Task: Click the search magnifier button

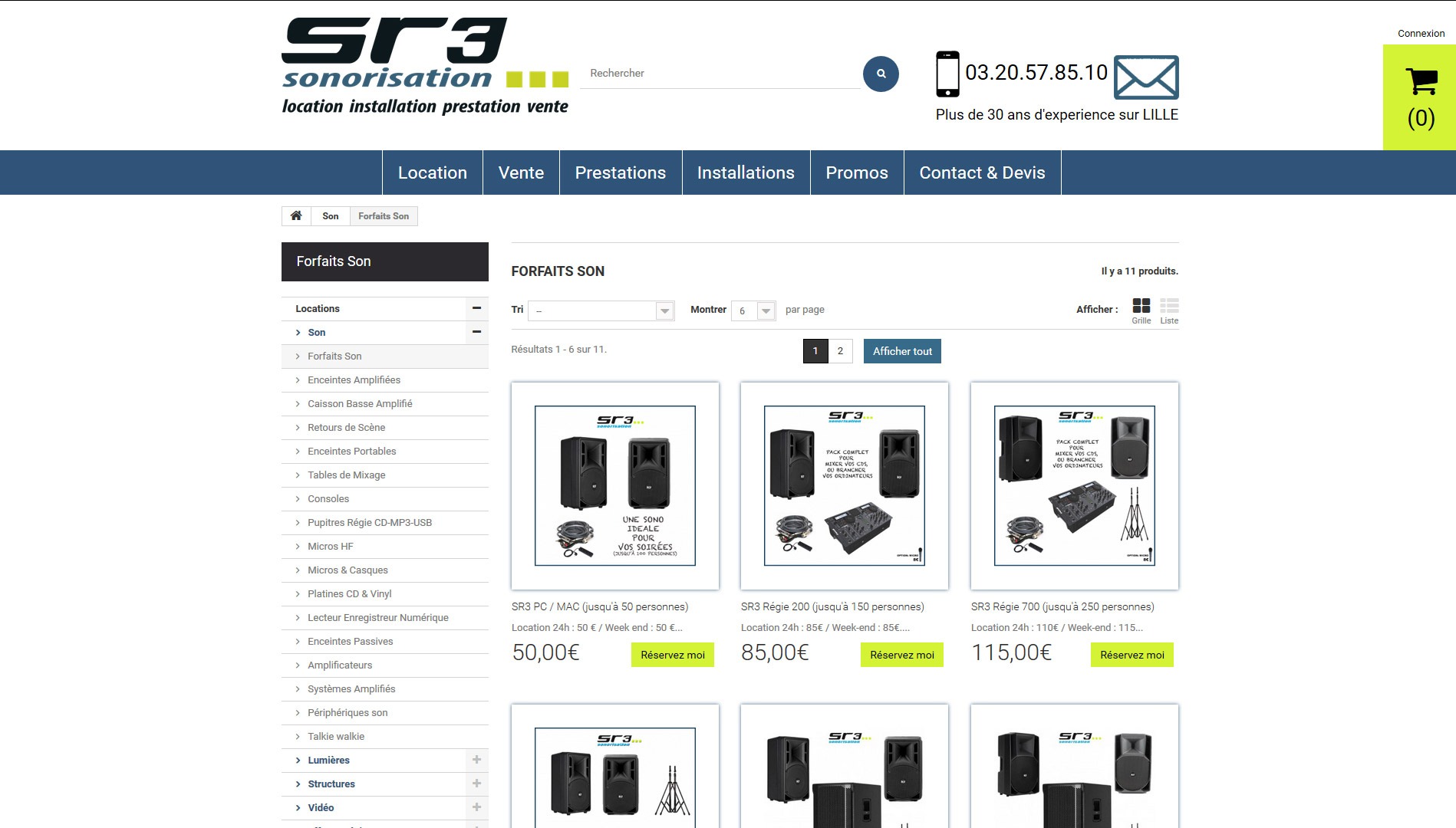Action: (x=881, y=74)
